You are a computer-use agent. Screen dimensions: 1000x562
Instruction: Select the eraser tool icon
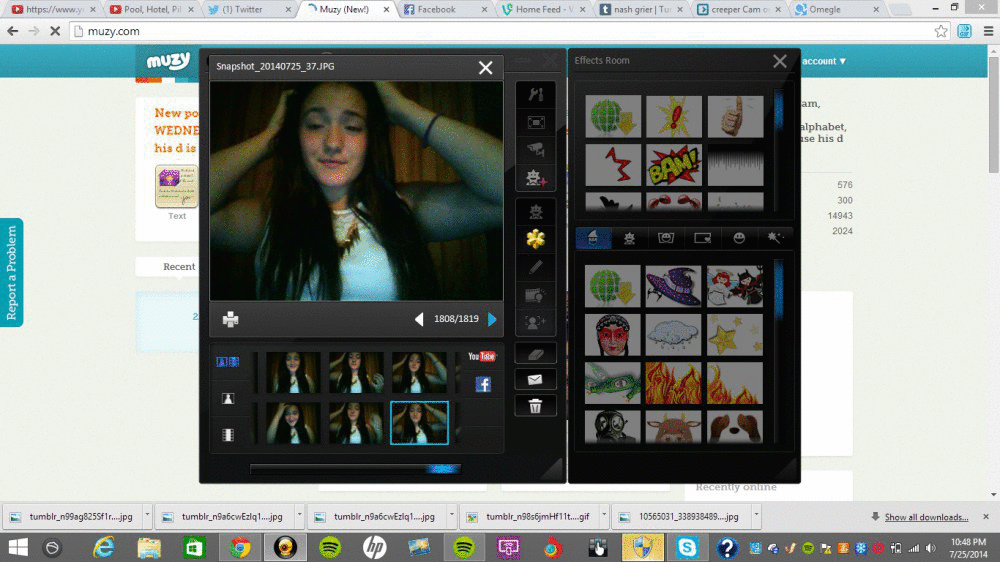pyautogui.click(x=536, y=353)
